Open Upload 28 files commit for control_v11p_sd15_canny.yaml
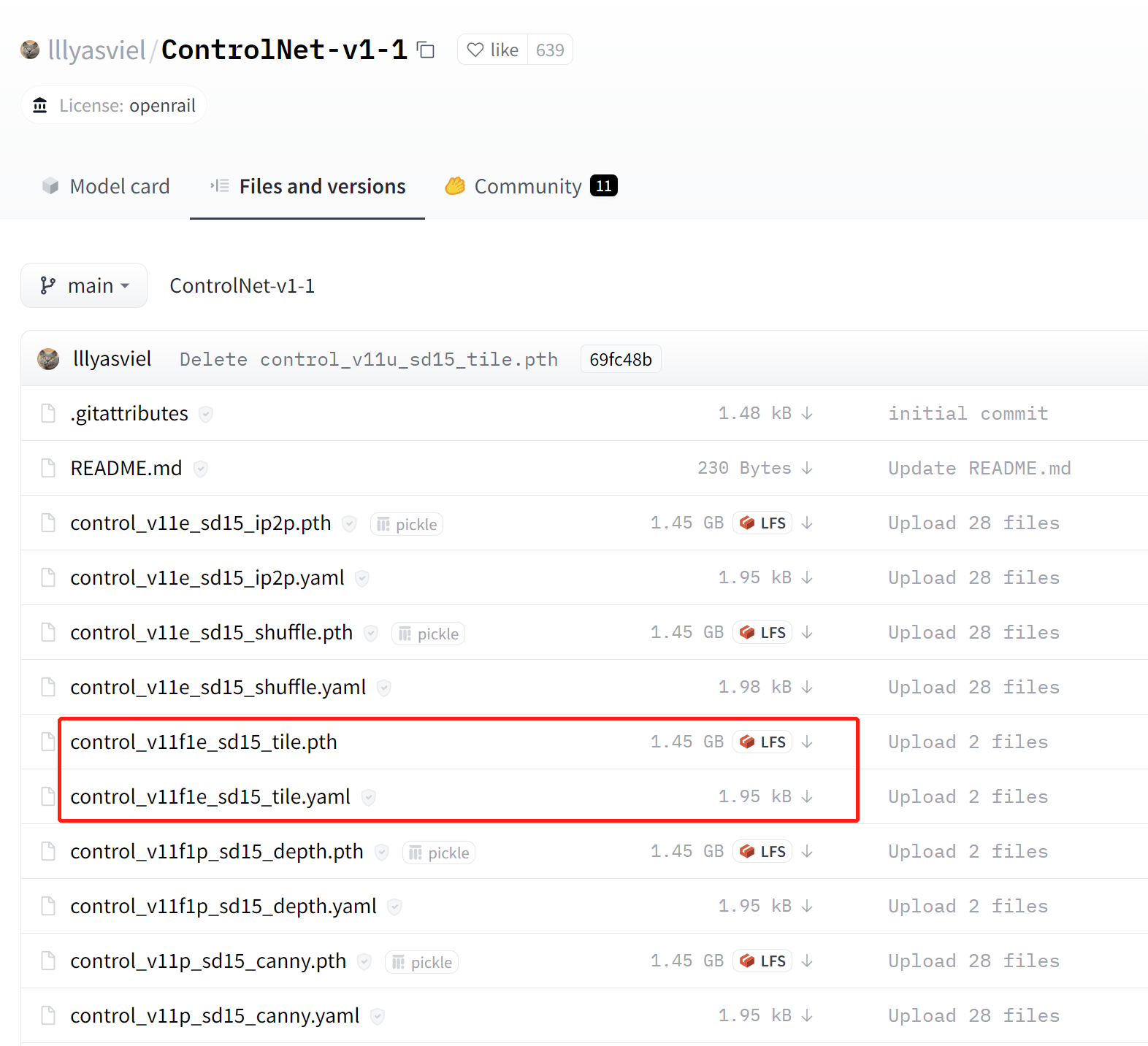Screen dimensions: 1148x1046 pyautogui.click(x=973, y=1015)
